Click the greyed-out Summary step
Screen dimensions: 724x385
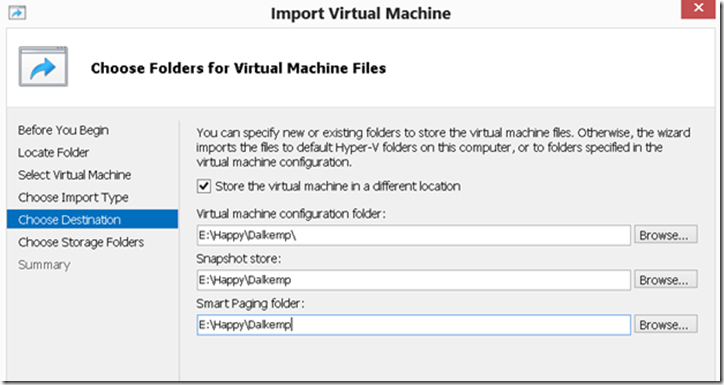point(44,265)
